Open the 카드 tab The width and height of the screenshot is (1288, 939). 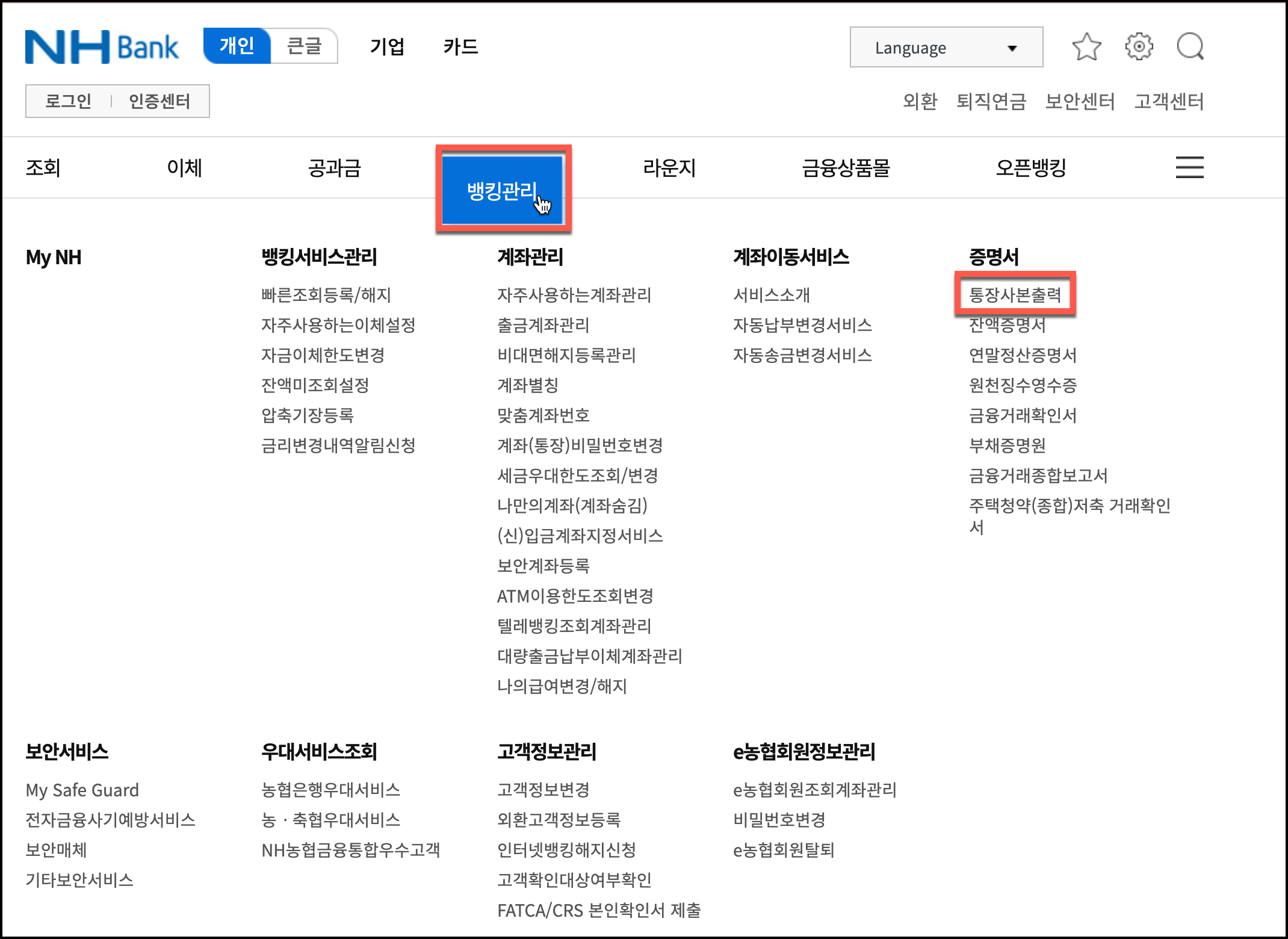click(x=460, y=46)
